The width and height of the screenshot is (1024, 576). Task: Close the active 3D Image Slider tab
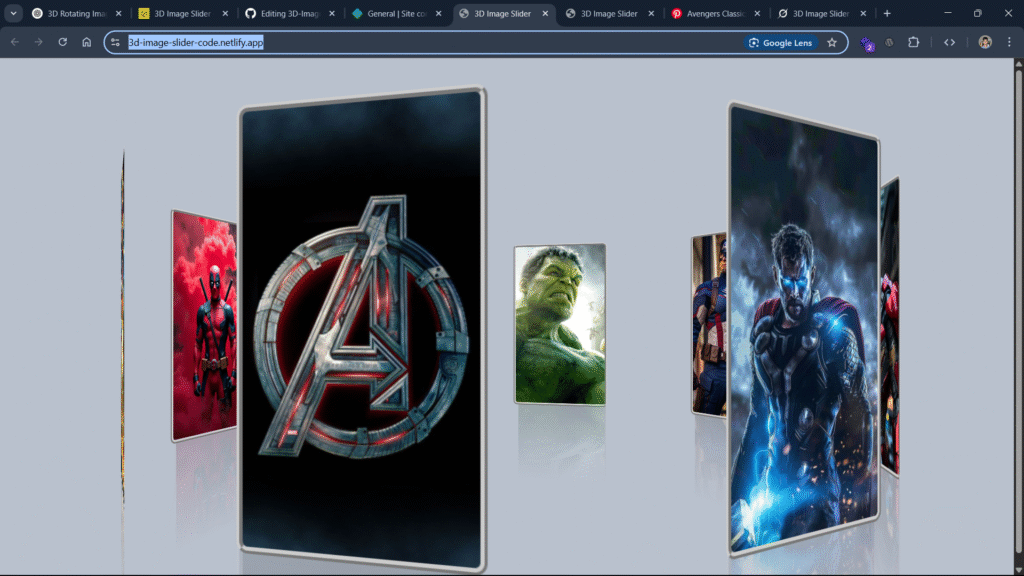(x=545, y=13)
